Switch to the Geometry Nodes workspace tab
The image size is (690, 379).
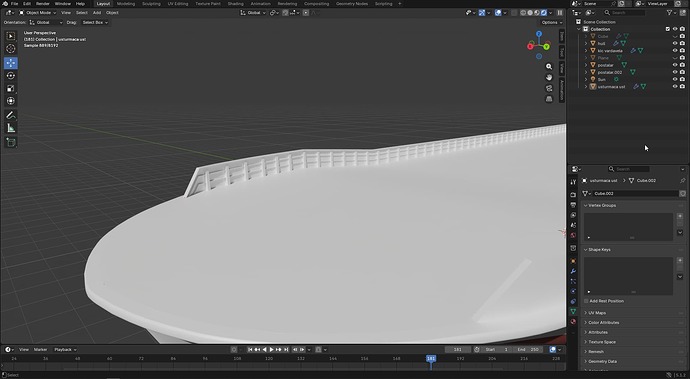pyautogui.click(x=352, y=4)
